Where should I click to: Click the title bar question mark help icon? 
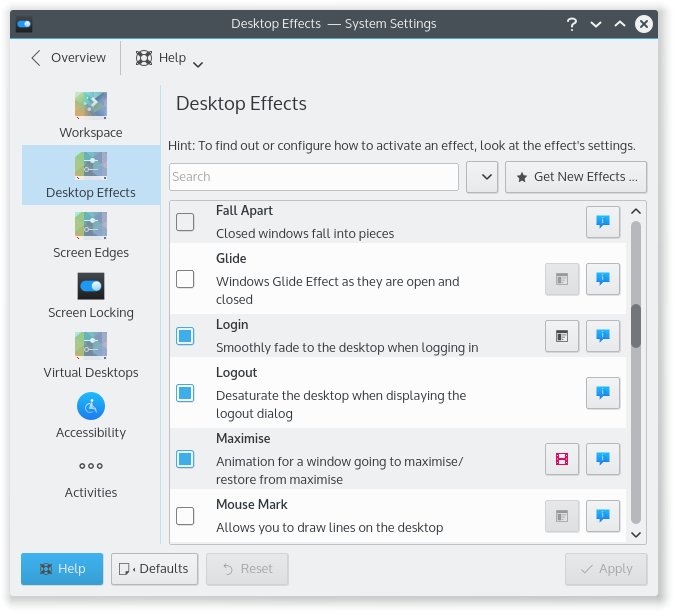pos(571,24)
